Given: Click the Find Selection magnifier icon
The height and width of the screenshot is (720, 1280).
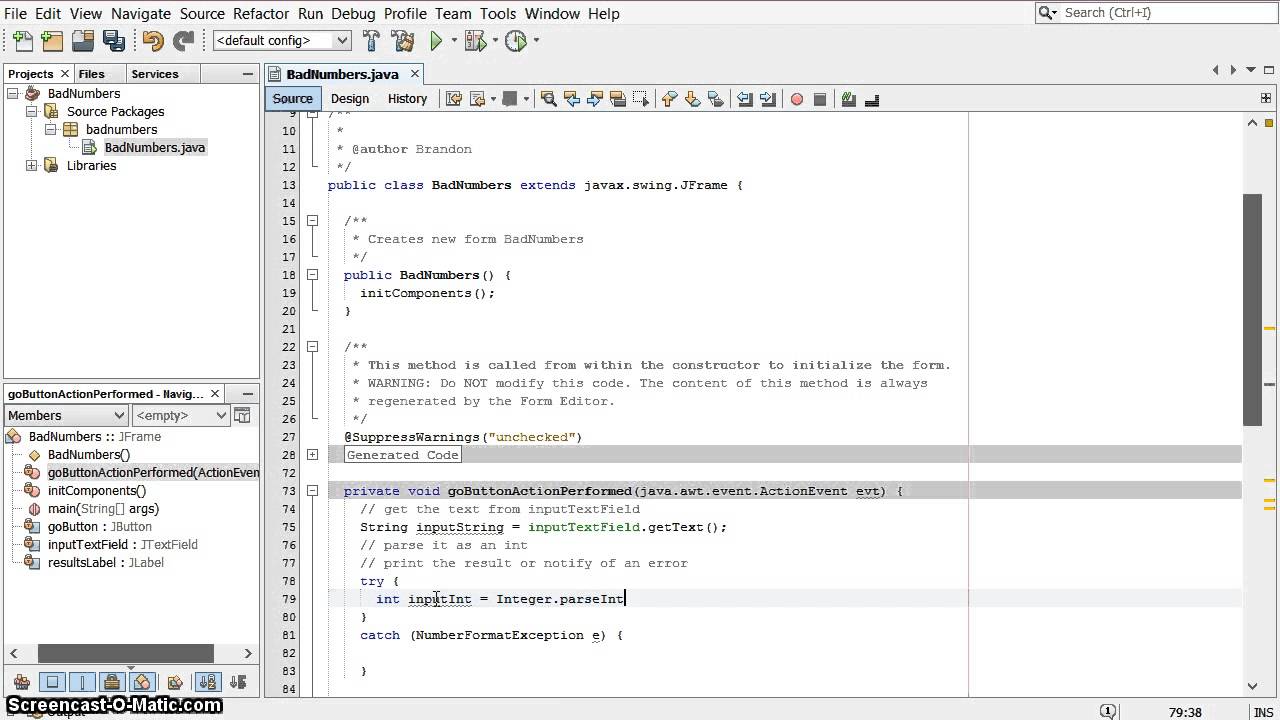Looking at the screenshot, I should click(548, 99).
